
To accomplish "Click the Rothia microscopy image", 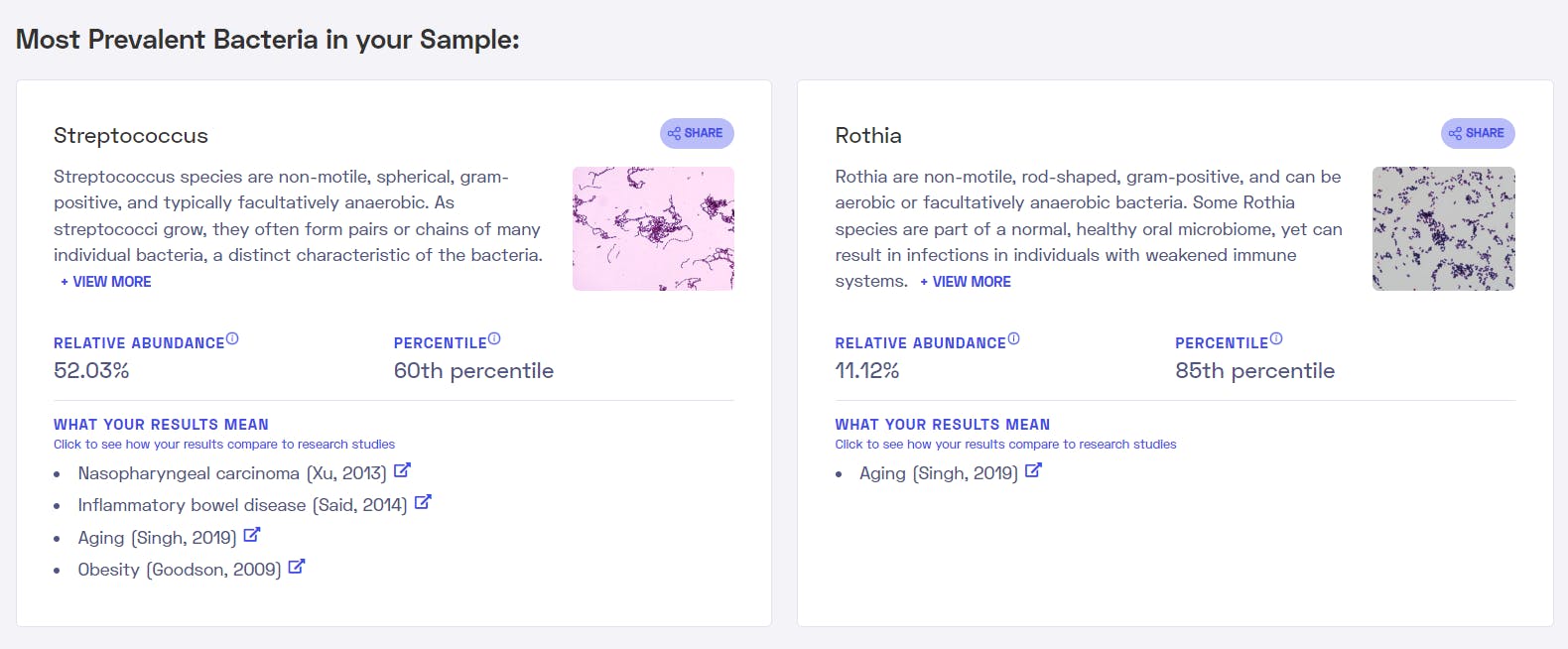I will [1443, 228].
